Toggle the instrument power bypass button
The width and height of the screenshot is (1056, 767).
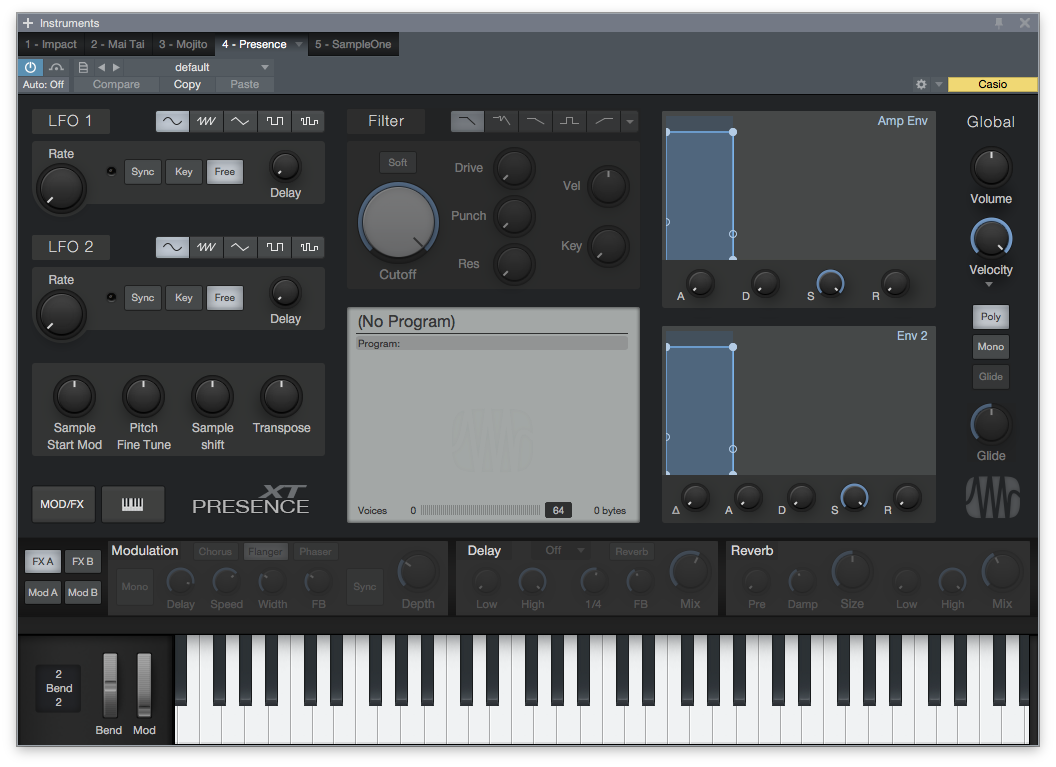(30, 67)
